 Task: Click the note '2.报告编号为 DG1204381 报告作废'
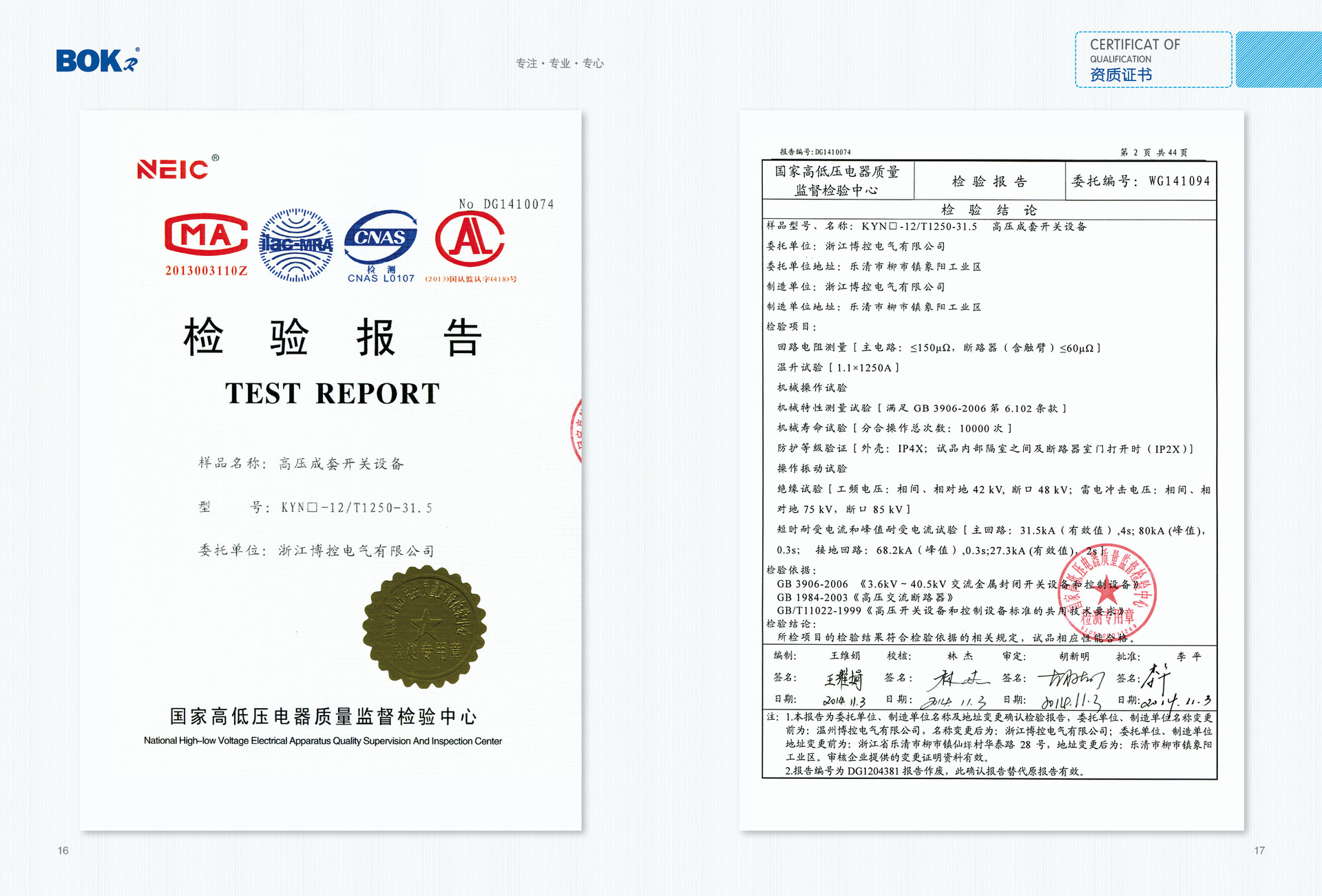(x=935, y=771)
